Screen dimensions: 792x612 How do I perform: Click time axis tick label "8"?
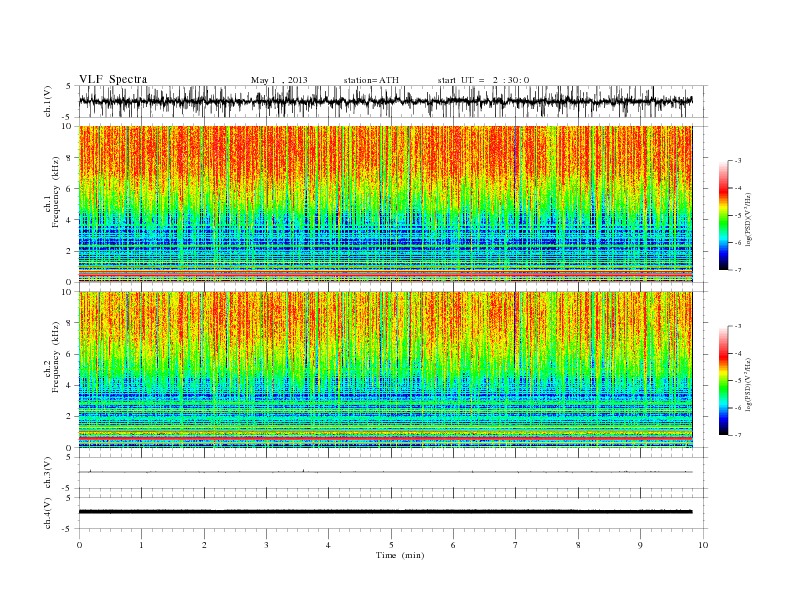(x=578, y=545)
